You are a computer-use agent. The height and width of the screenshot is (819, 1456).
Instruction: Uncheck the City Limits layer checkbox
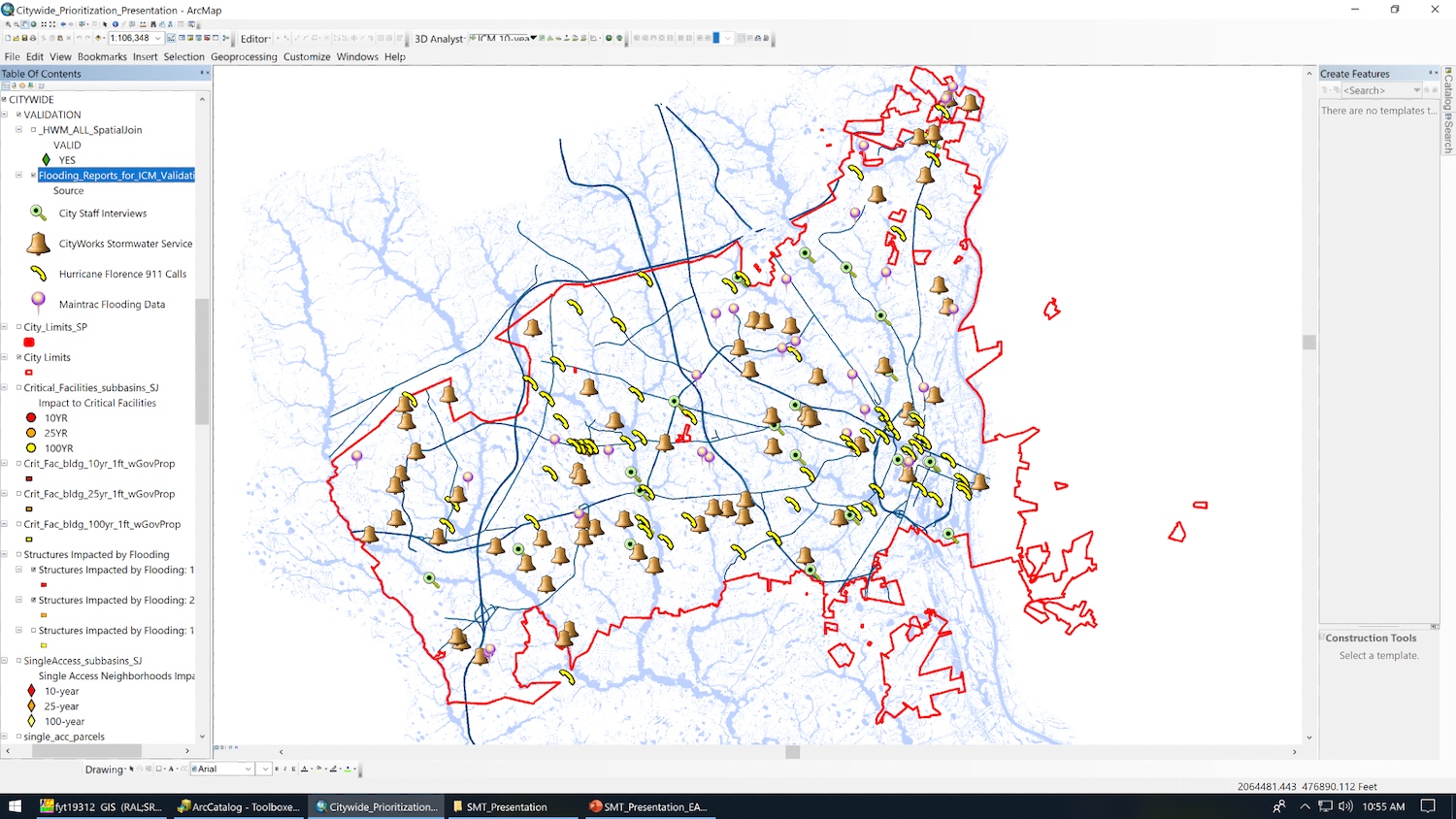click(18, 357)
